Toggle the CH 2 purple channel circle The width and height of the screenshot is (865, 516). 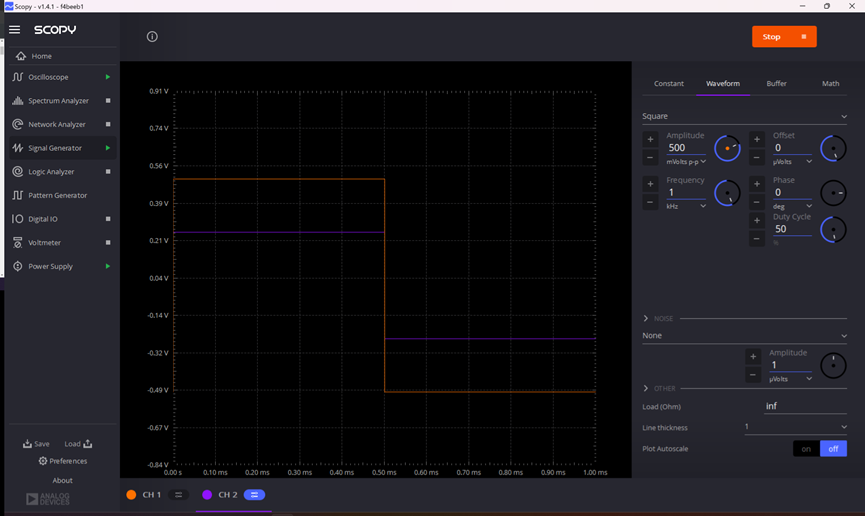(207, 495)
